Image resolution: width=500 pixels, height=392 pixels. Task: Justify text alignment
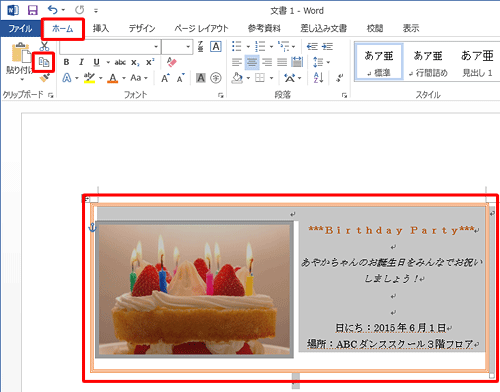282,62
